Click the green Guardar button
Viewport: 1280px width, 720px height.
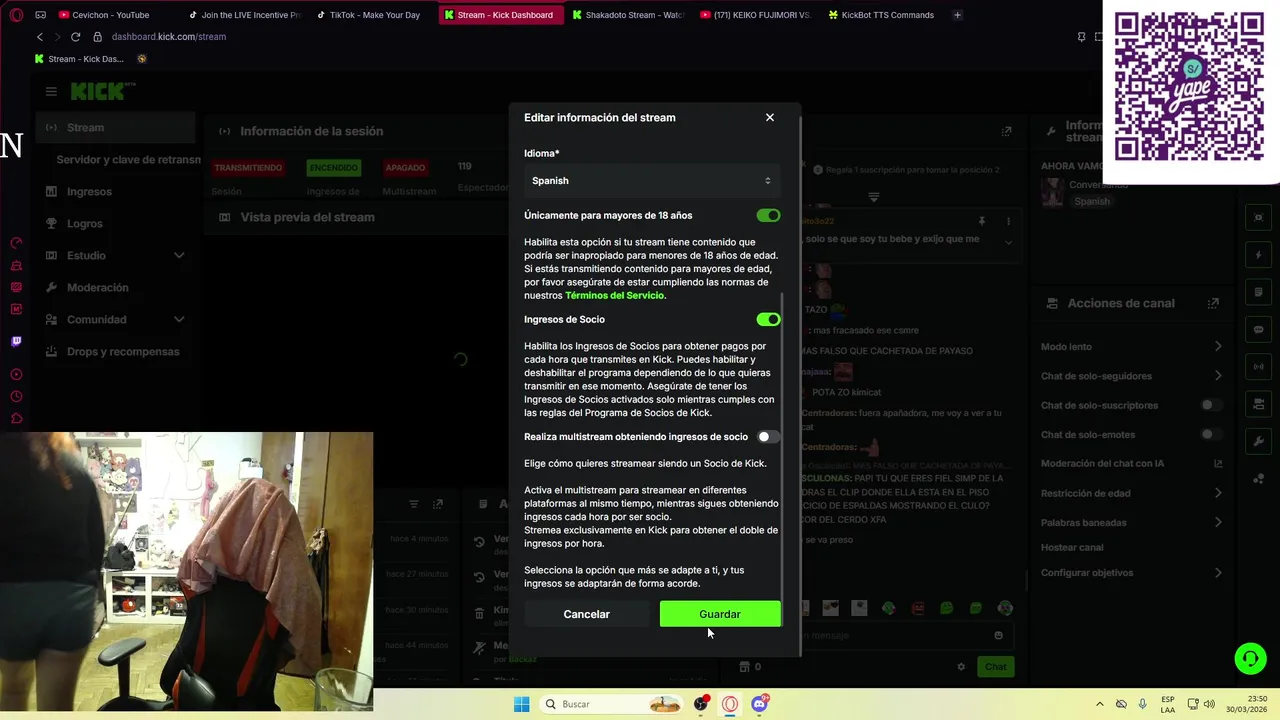click(x=720, y=614)
